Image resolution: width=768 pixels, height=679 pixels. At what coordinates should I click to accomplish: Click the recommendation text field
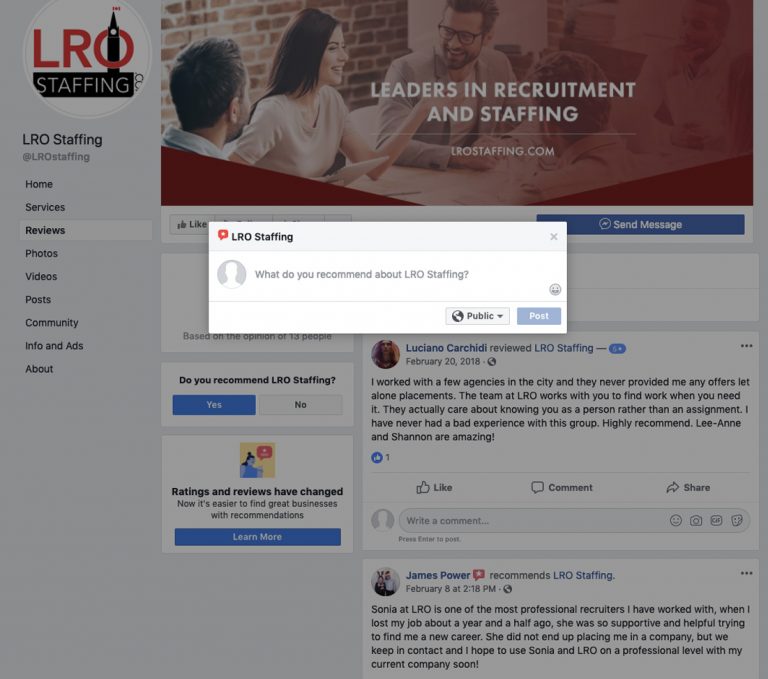[397, 274]
